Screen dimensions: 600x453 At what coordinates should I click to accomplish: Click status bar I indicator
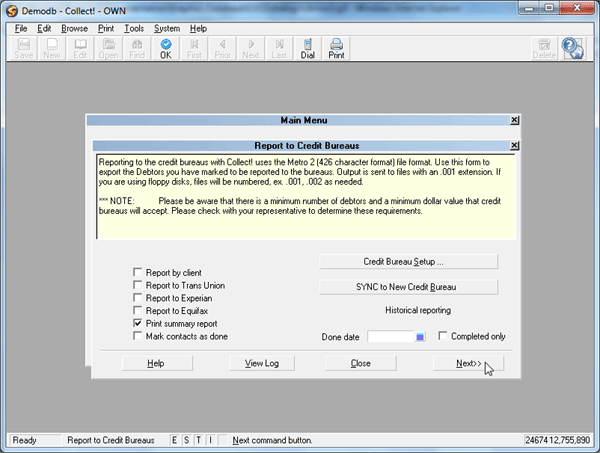[210, 440]
